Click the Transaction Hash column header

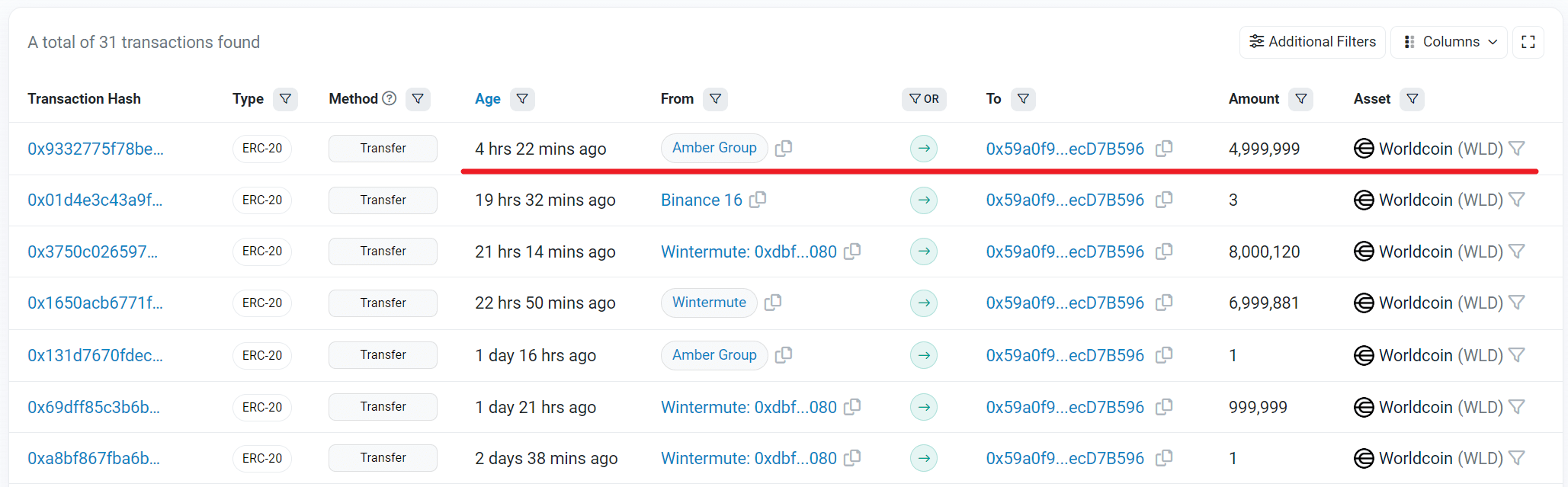pyautogui.click(x=84, y=99)
